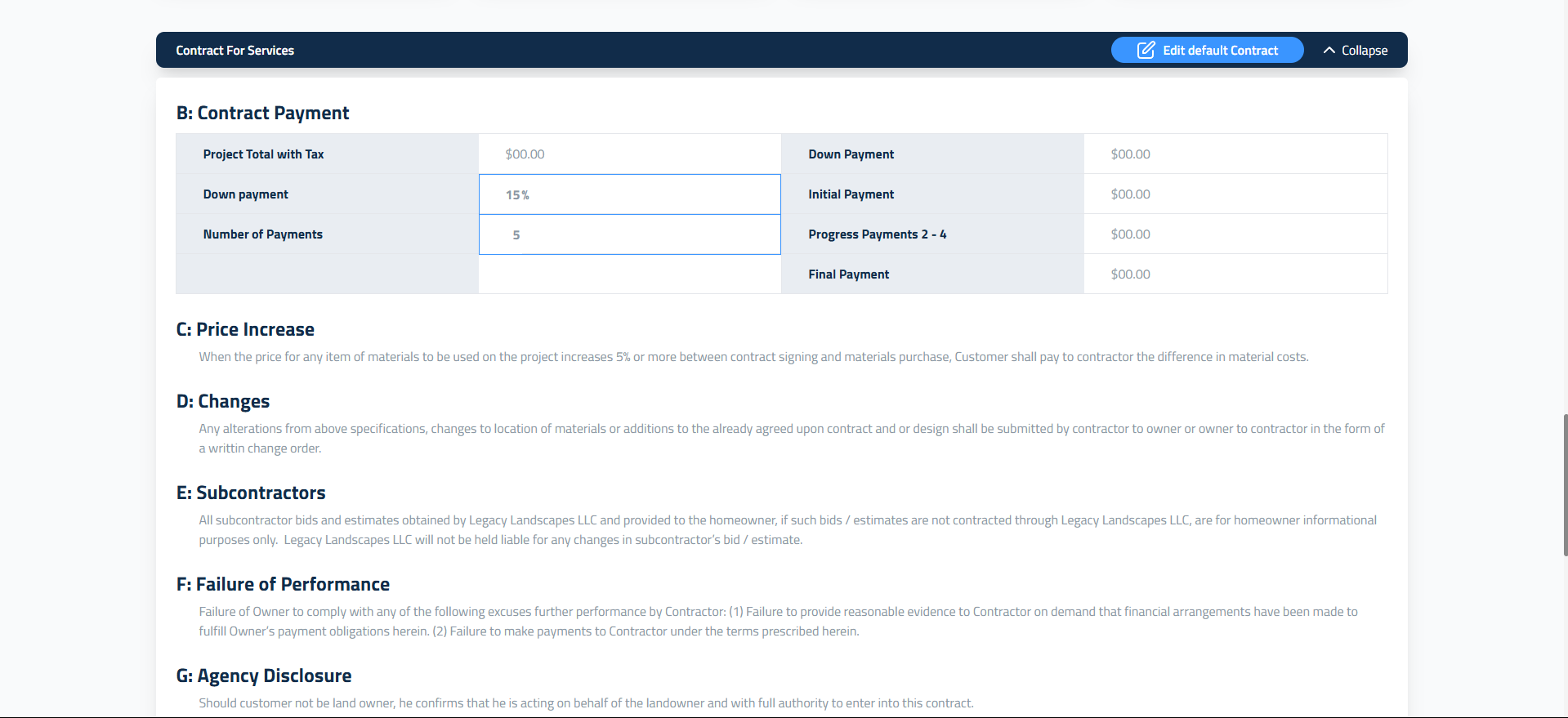Click the C: Price Increase heading
The height and width of the screenshot is (718, 1568).
[245, 330]
